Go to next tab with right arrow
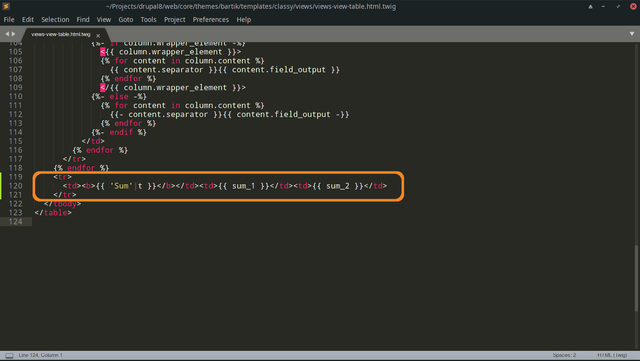The width and height of the screenshot is (640, 361). coord(13,34)
